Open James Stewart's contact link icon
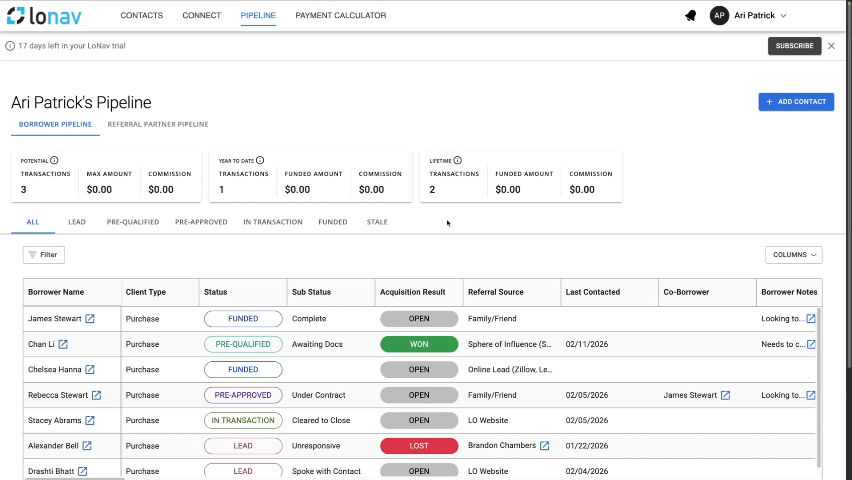This screenshot has width=852, height=480. point(90,319)
